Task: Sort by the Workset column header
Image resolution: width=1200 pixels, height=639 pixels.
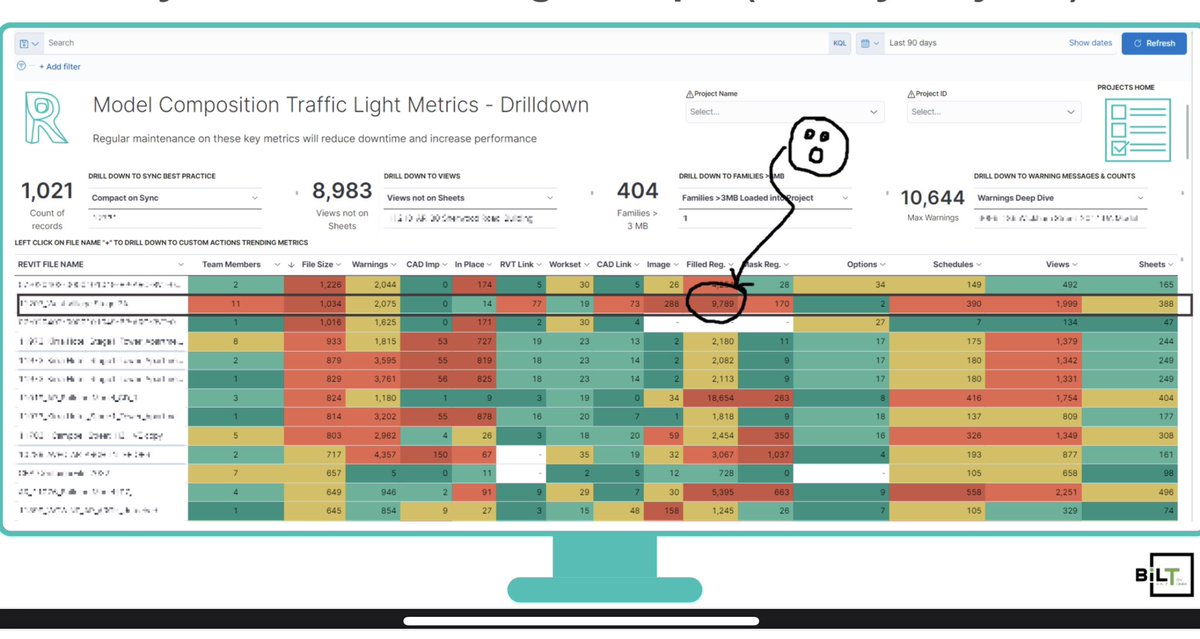Action: [565, 265]
